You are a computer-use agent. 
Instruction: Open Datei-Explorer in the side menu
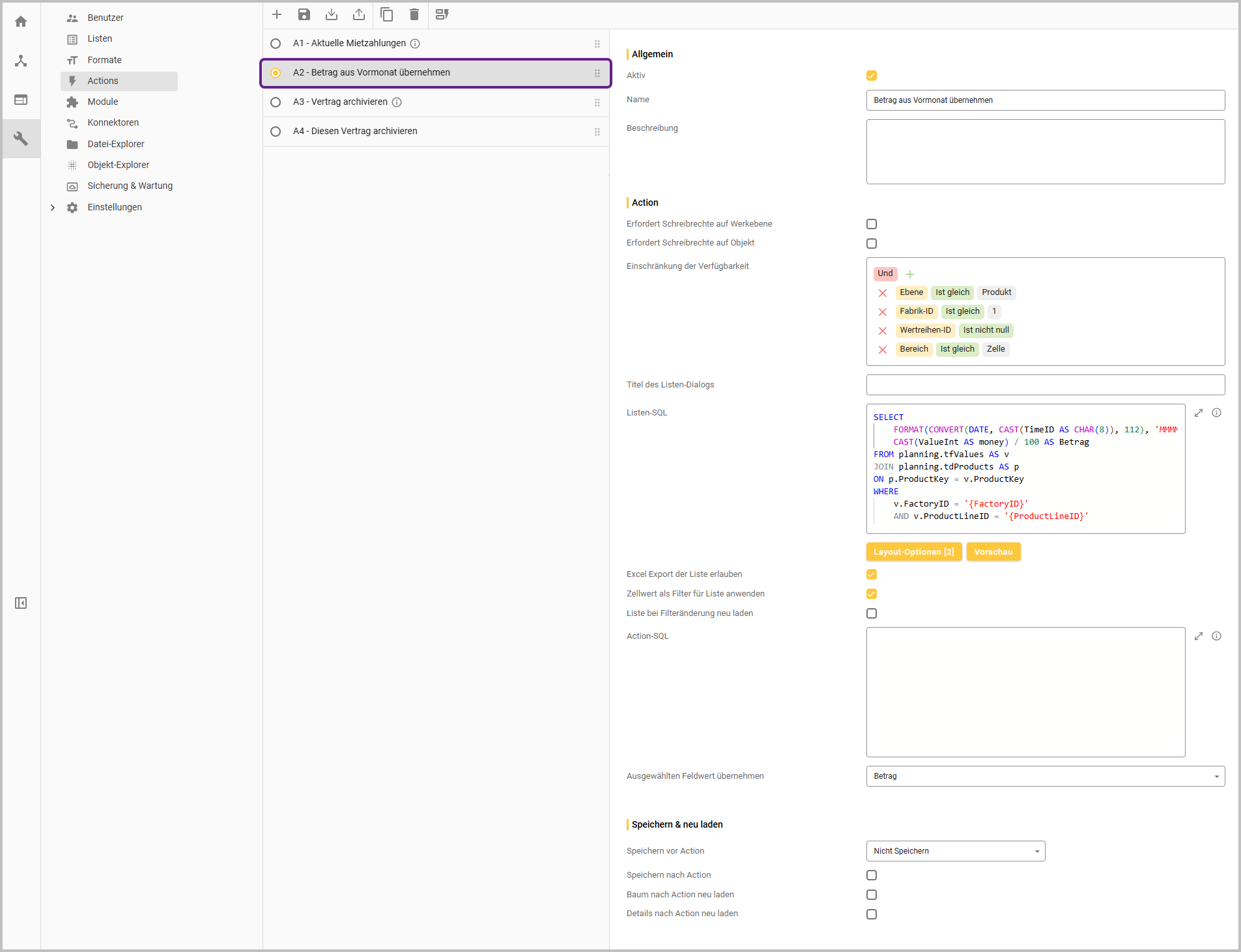tap(116, 144)
